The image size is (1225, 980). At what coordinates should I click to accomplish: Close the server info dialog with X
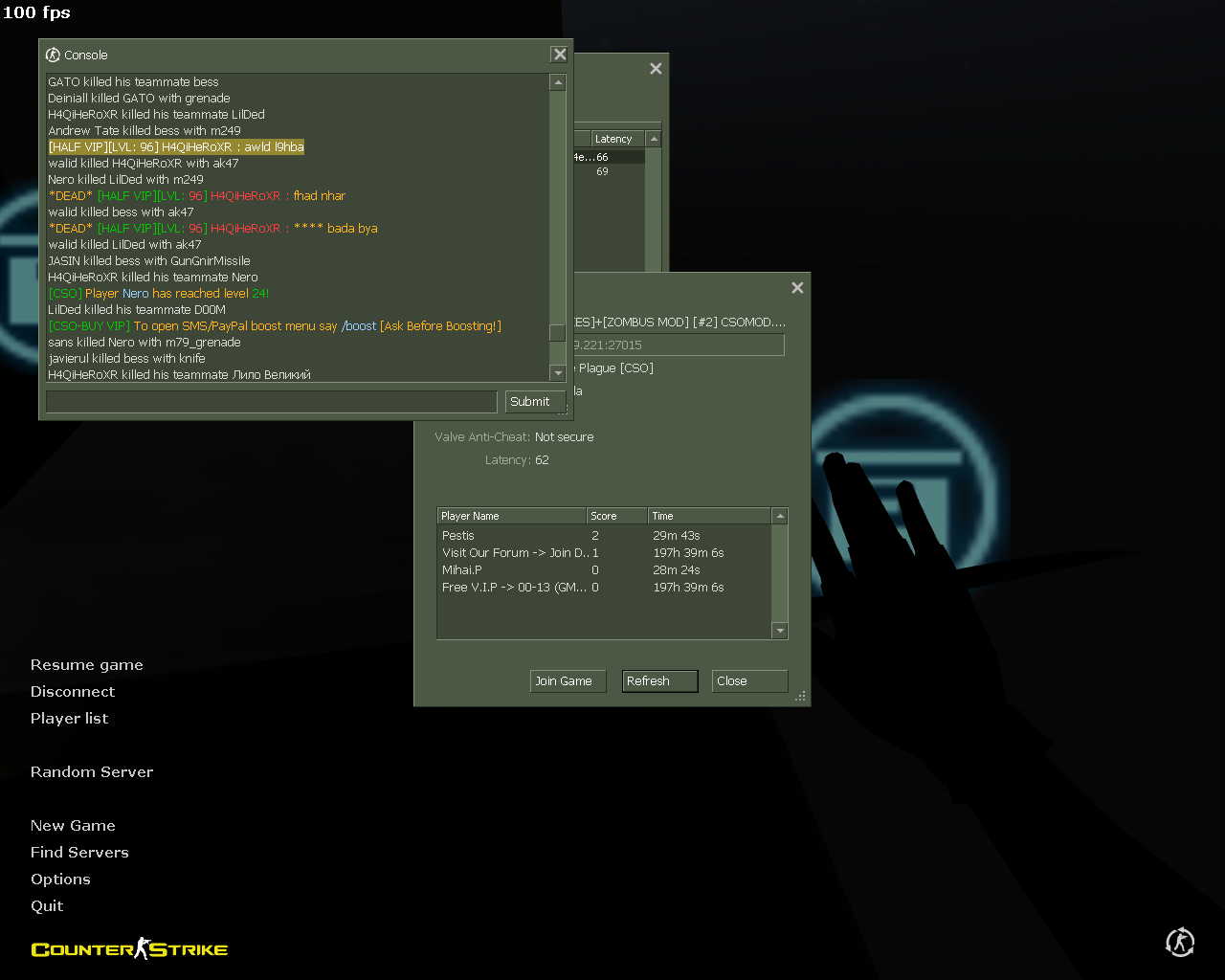(797, 288)
